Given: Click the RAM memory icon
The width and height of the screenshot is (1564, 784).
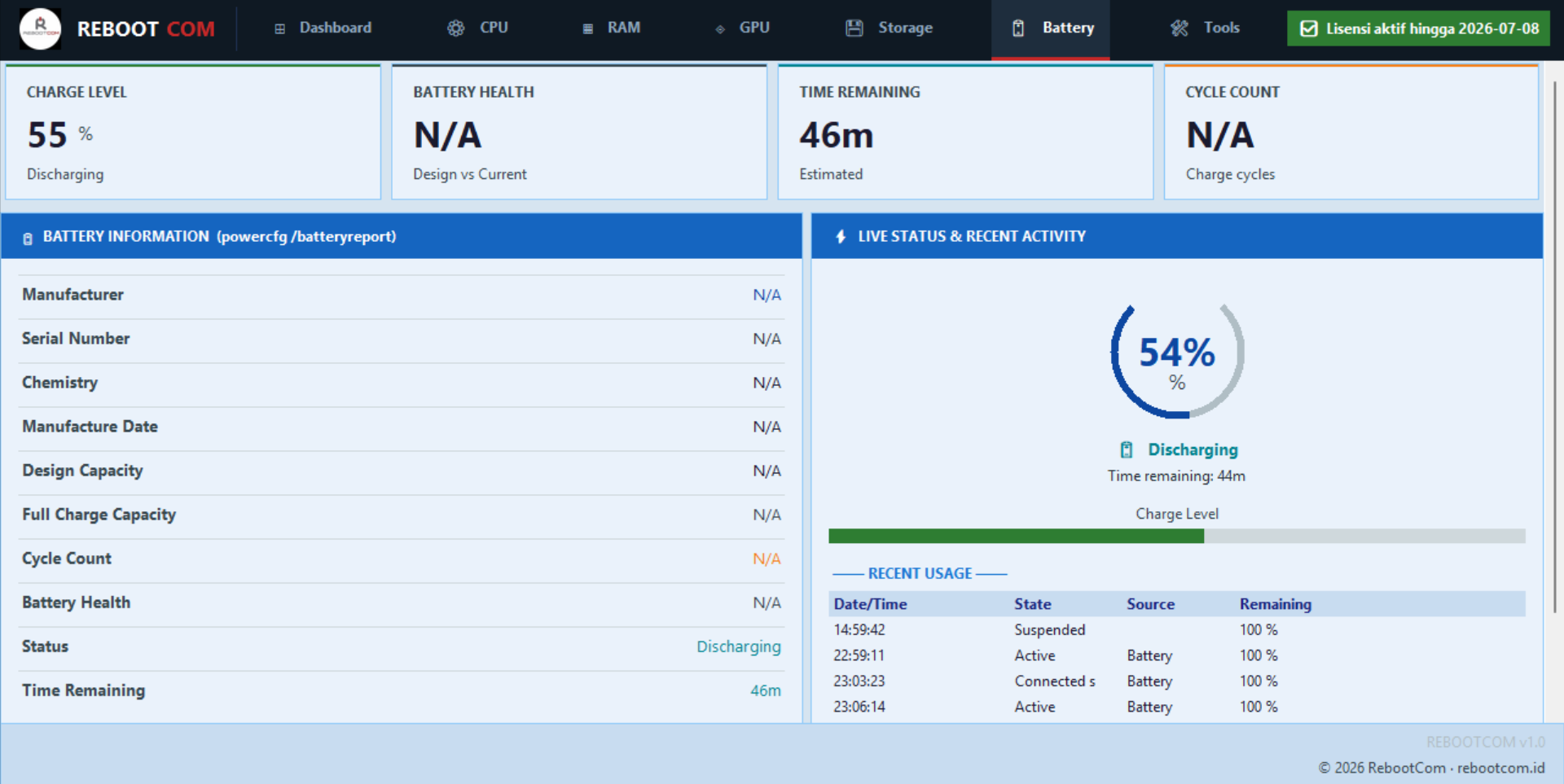Looking at the screenshot, I should click(587, 28).
